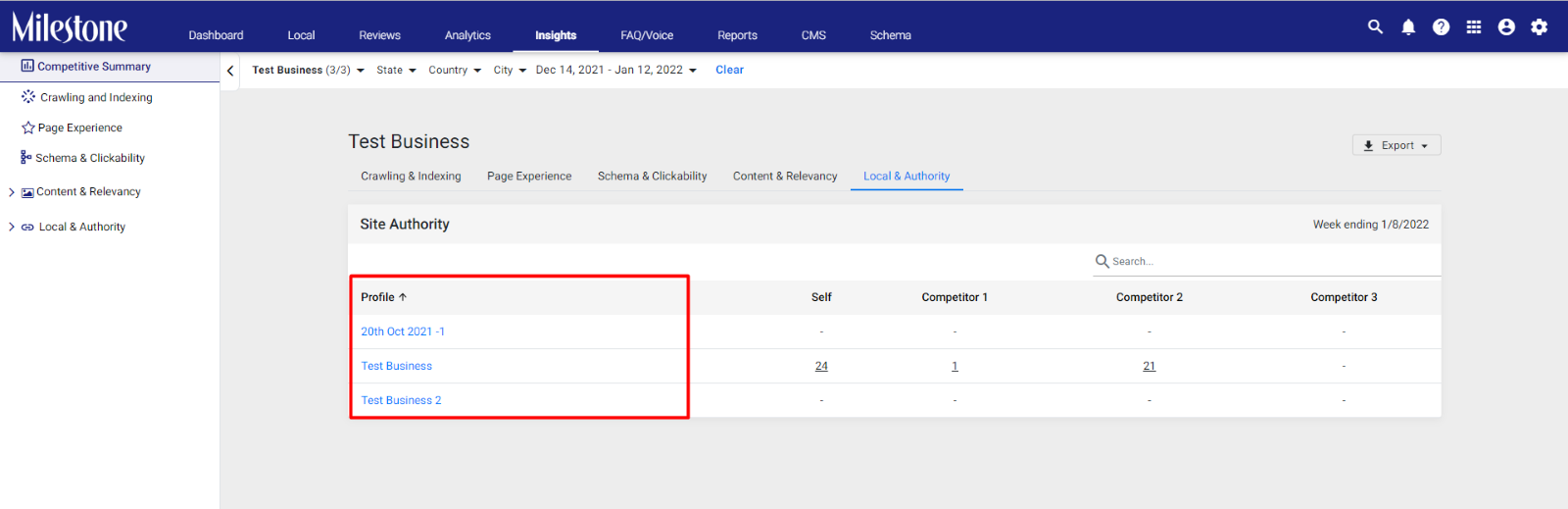
Task: Click the Competitor 1 value 1
Action: (x=955, y=366)
